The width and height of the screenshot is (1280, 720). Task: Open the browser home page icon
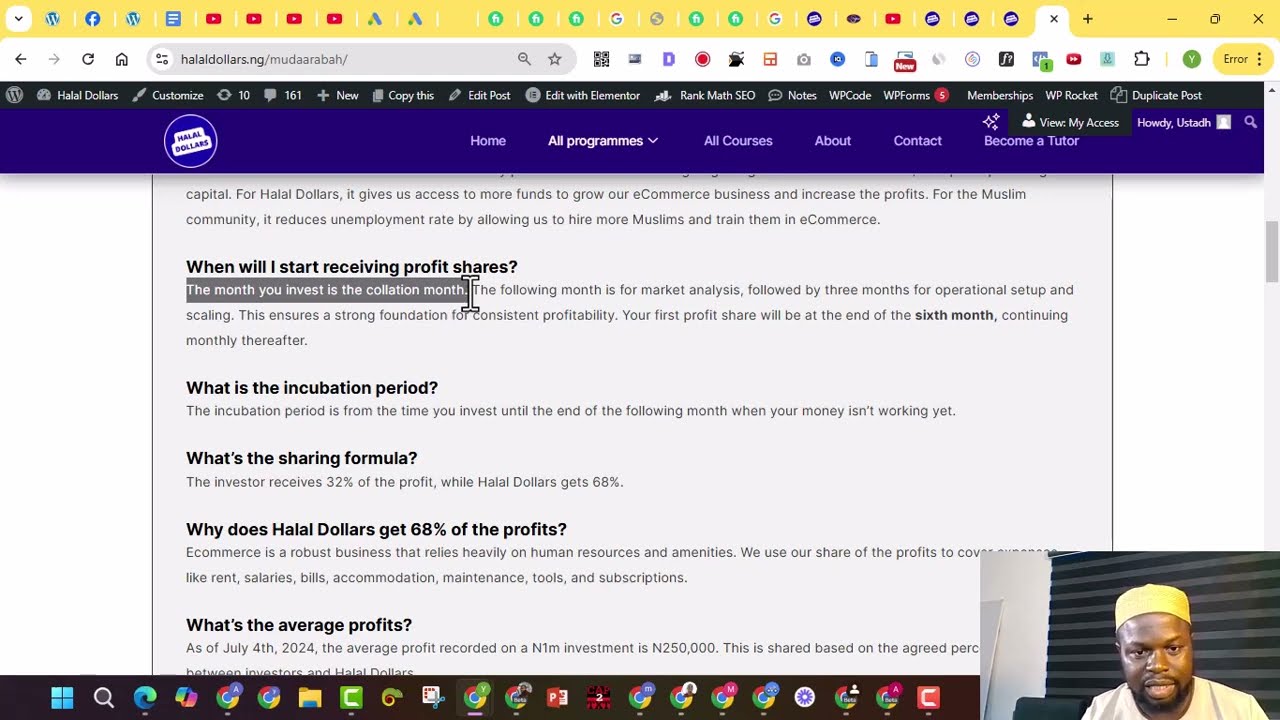(122, 59)
